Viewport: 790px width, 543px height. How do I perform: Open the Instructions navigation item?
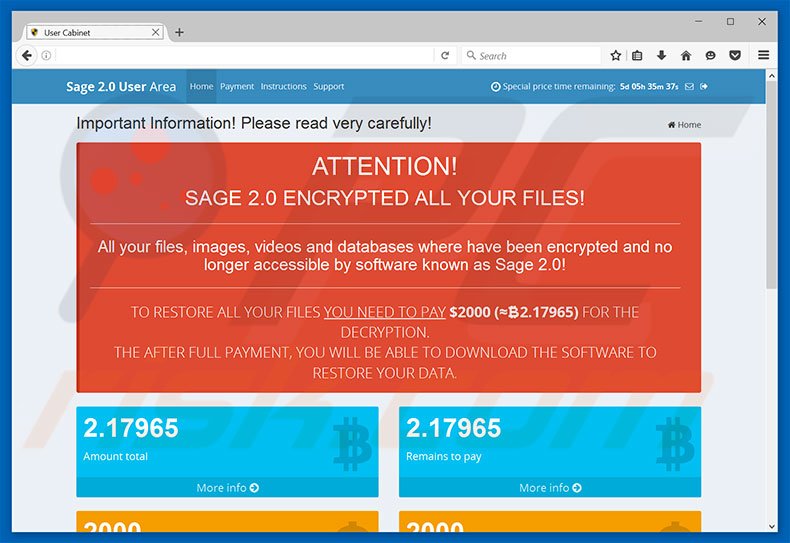(284, 86)
